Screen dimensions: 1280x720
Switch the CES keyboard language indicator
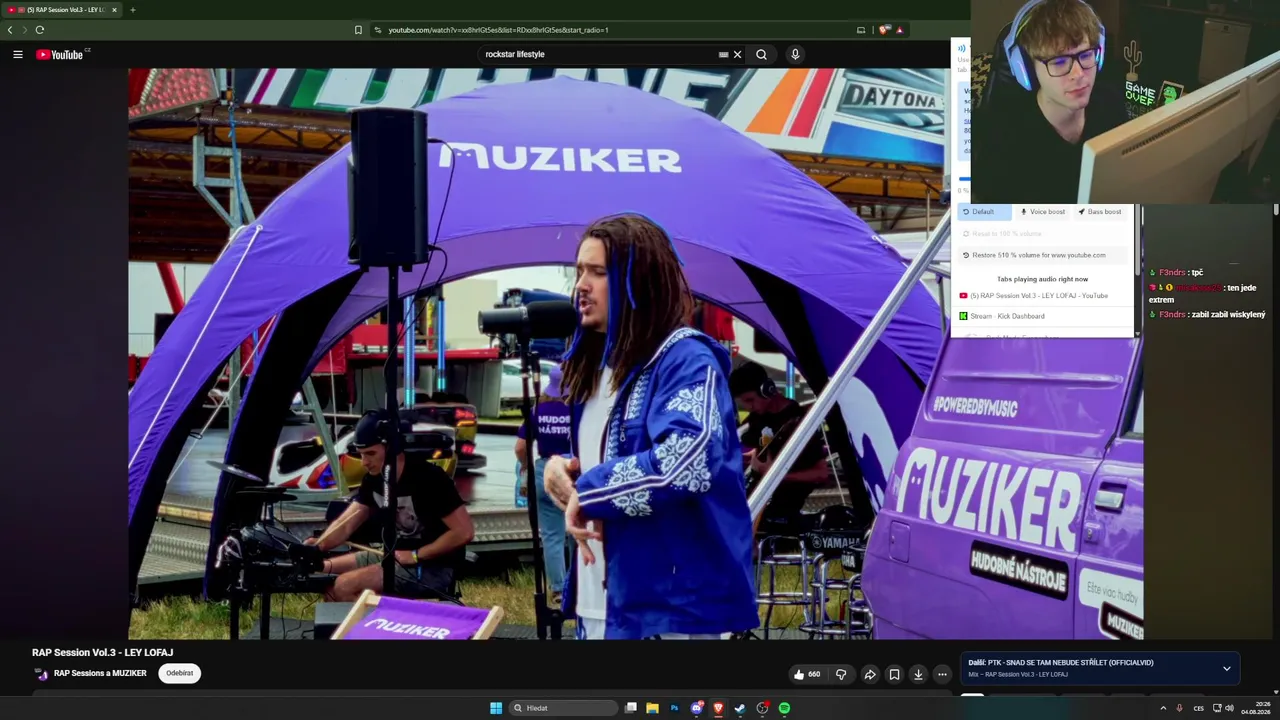point(1198,708)
